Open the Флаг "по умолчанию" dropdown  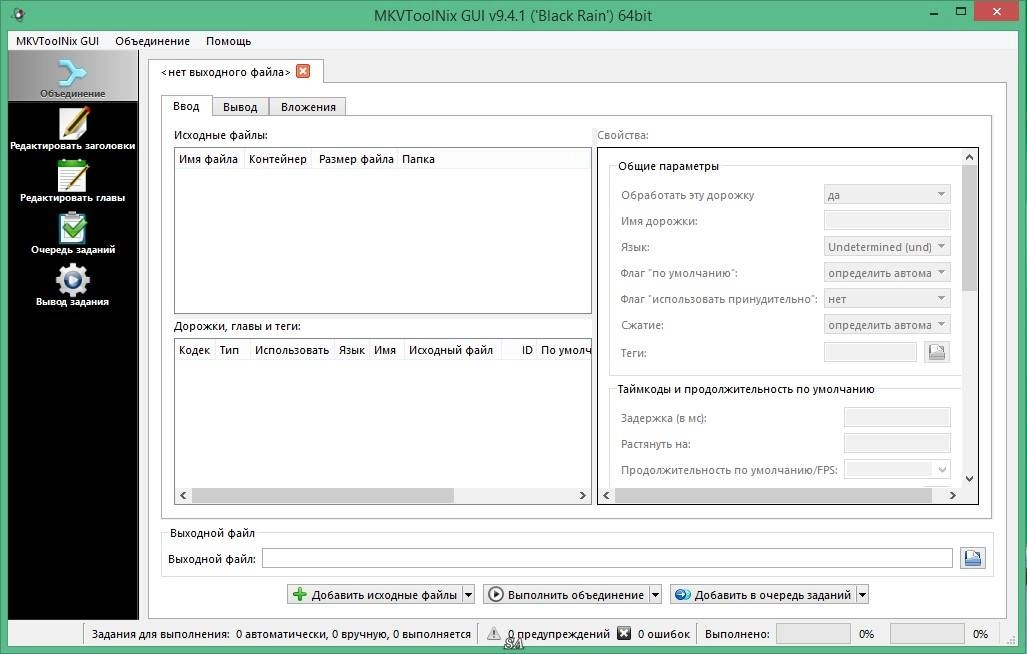tap(887, 273)
